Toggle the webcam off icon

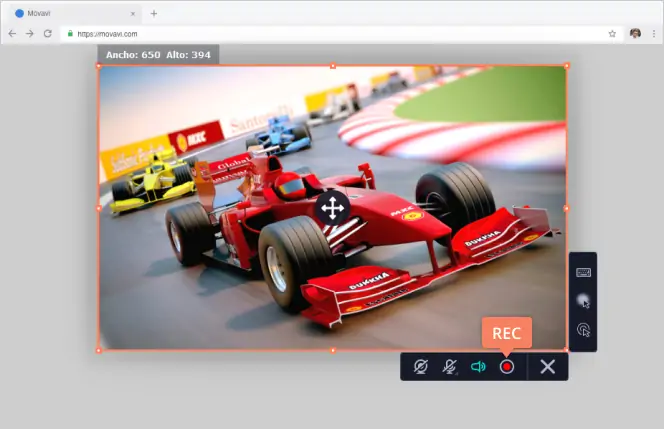tap(421, 366)
